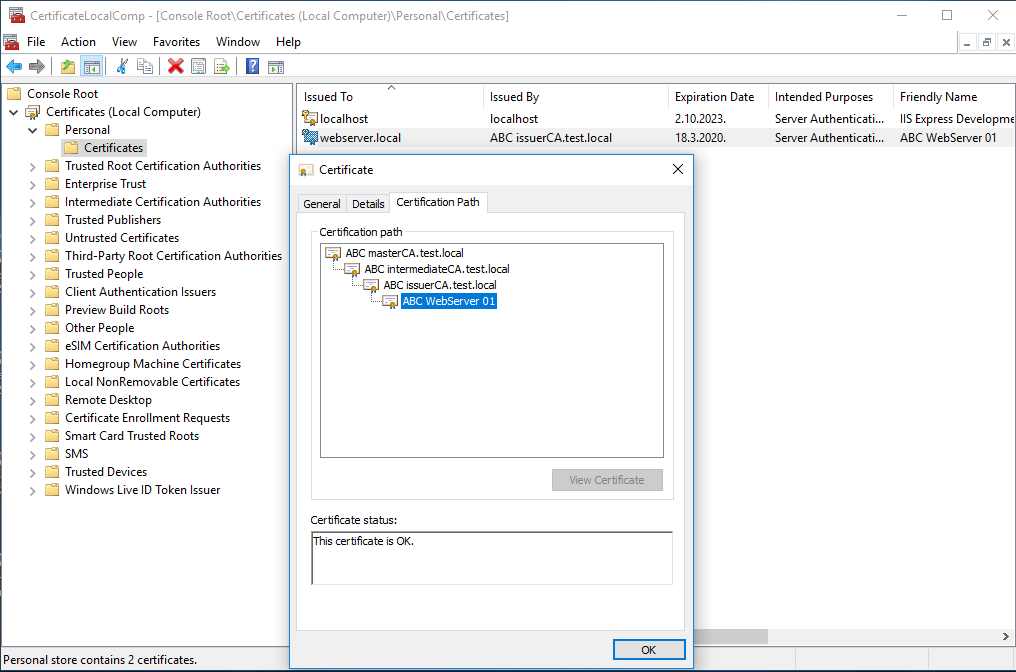1016x672 pixels.
Task: Click the Trusted Publishers folder icon
Action: 52,220
